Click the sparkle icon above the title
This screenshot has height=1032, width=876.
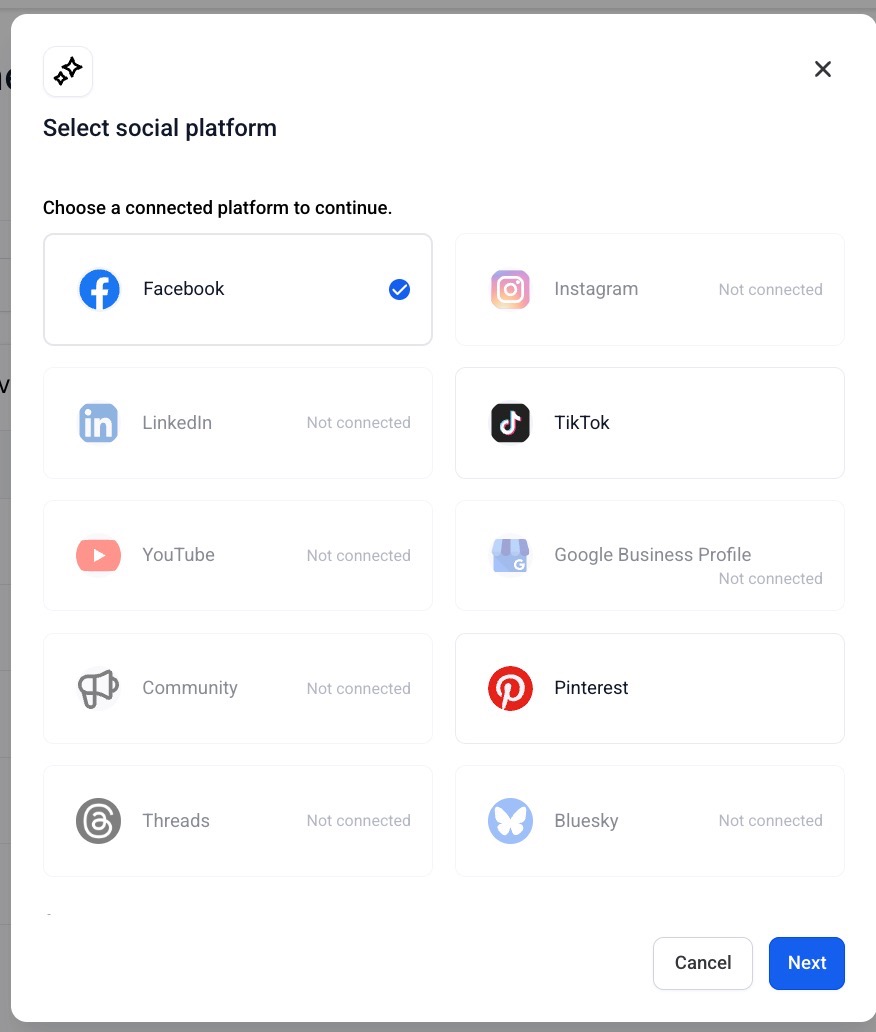68,71
